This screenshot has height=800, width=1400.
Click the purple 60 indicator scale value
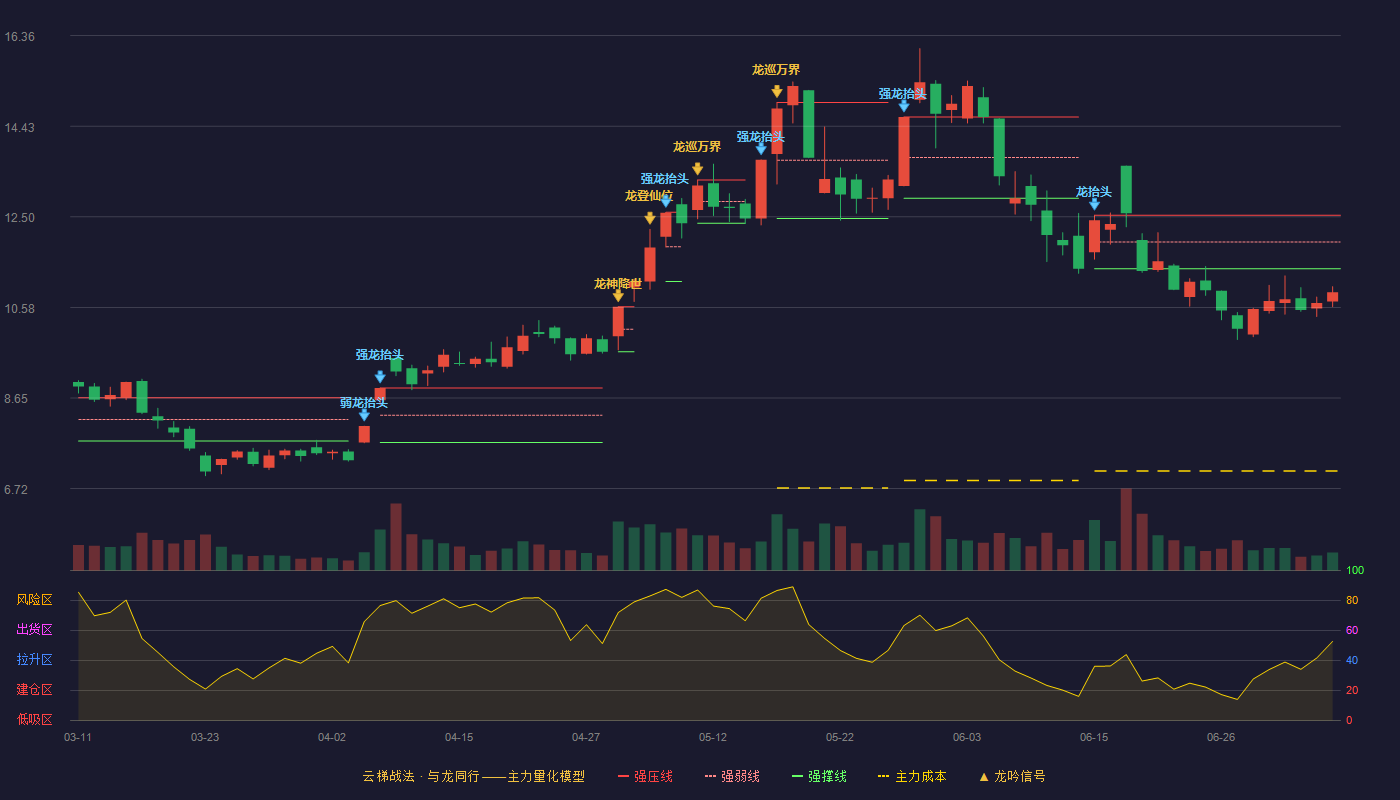point(1352,631)
